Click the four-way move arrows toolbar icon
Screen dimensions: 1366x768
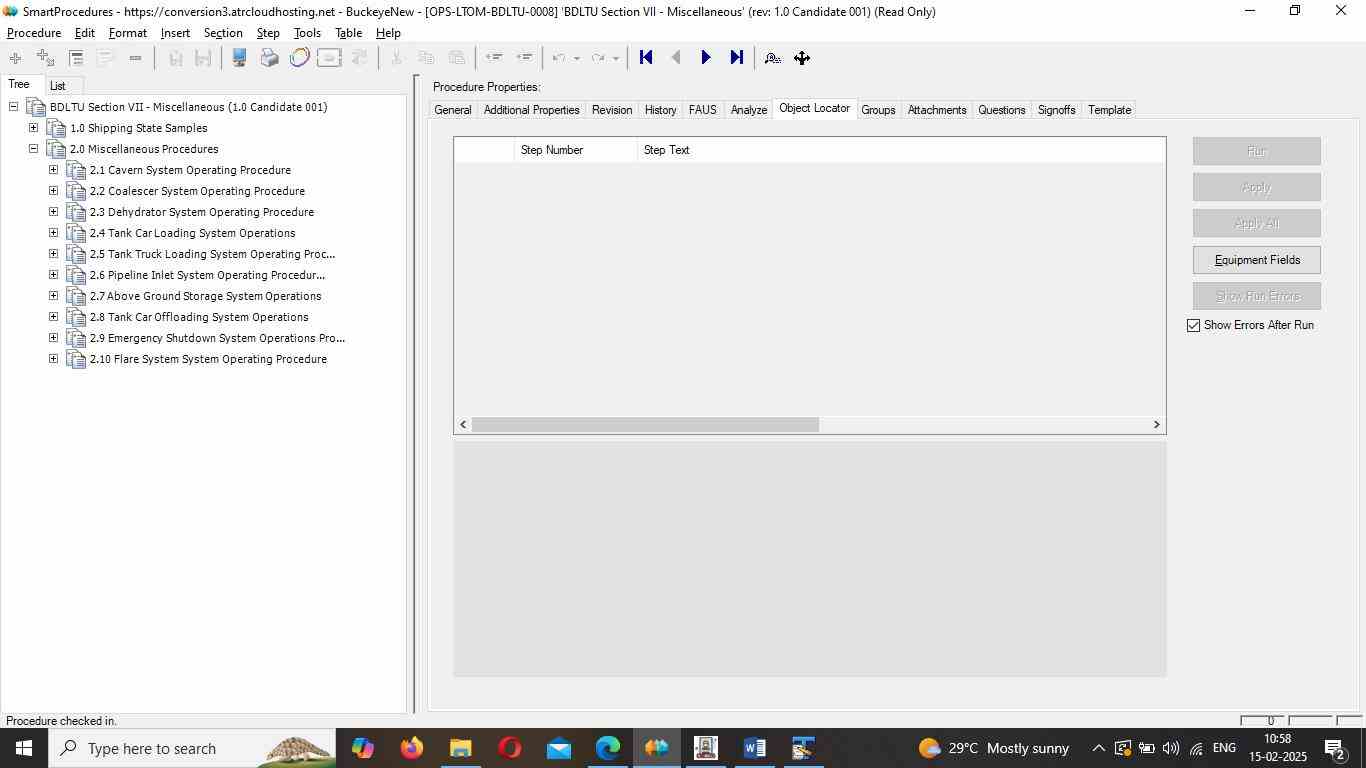click(x=802, y=58)
